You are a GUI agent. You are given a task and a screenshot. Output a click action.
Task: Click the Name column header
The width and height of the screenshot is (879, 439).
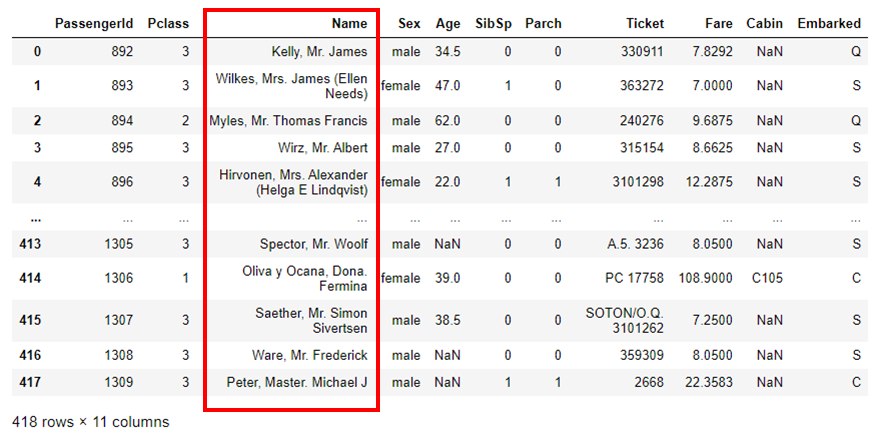tap(350, 24)
